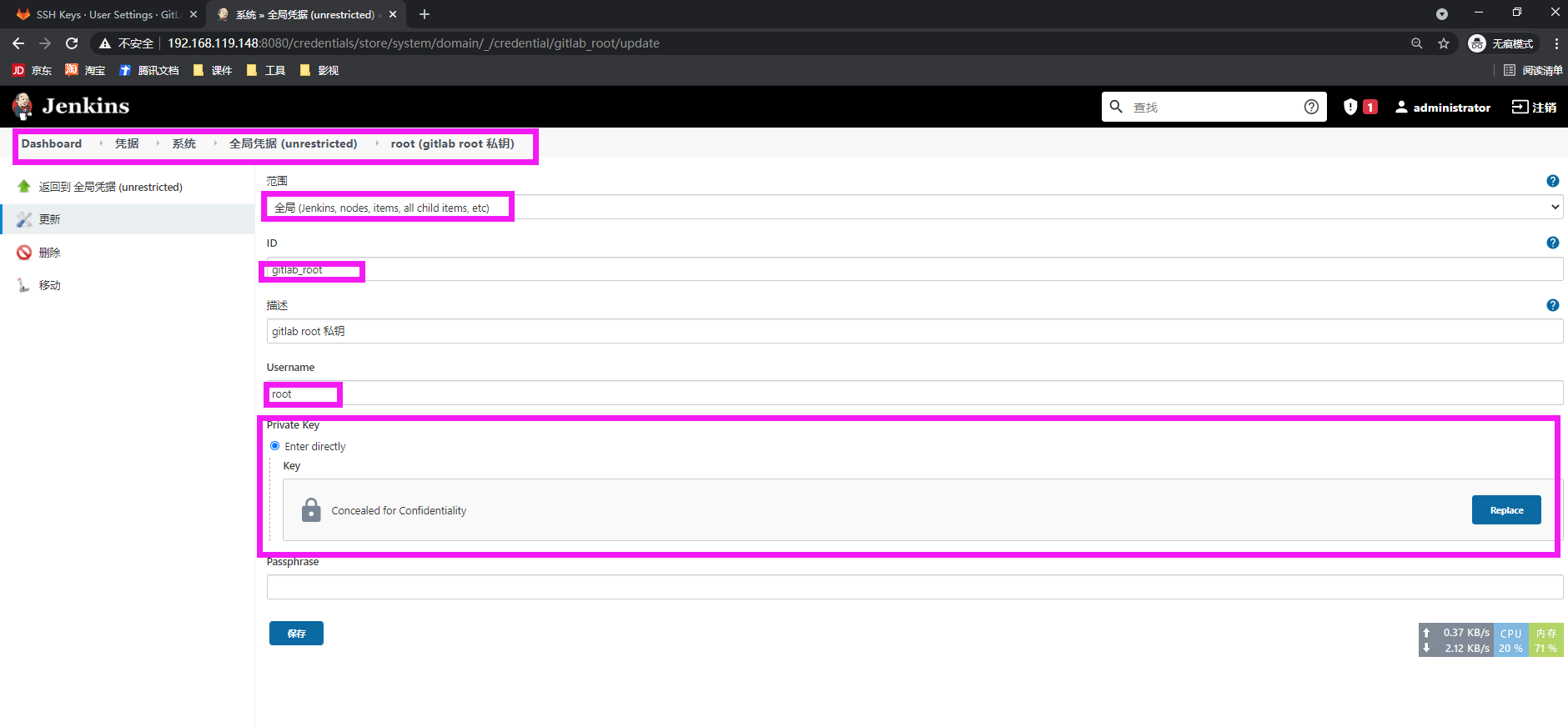The width and height of the screenshot is (1568, 727).
Task: Click the 描述 description input field
Action: click(x=915, y=331)
